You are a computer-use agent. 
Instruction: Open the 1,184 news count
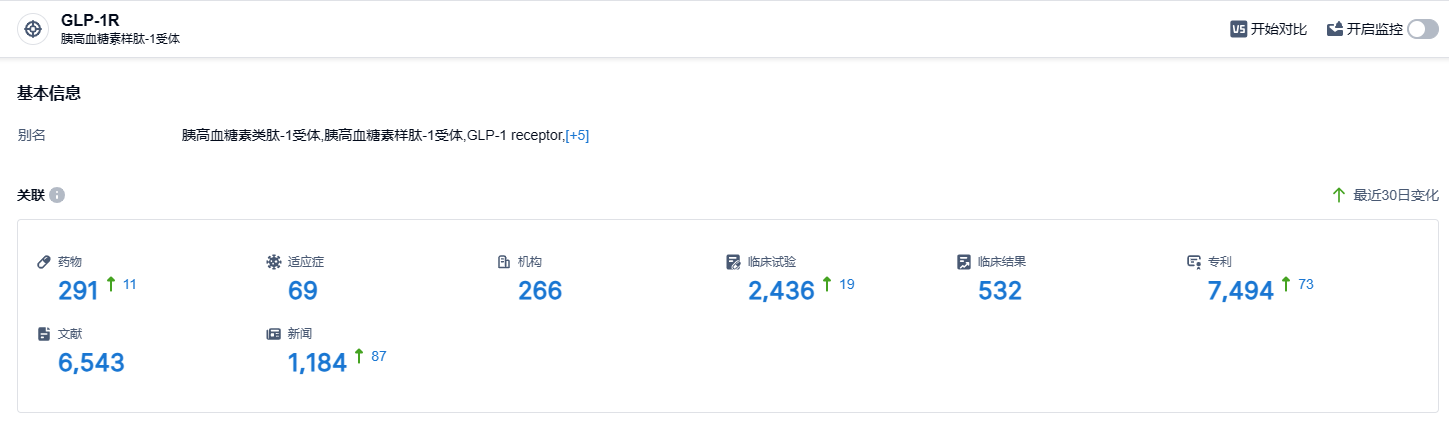click(317, 363)
